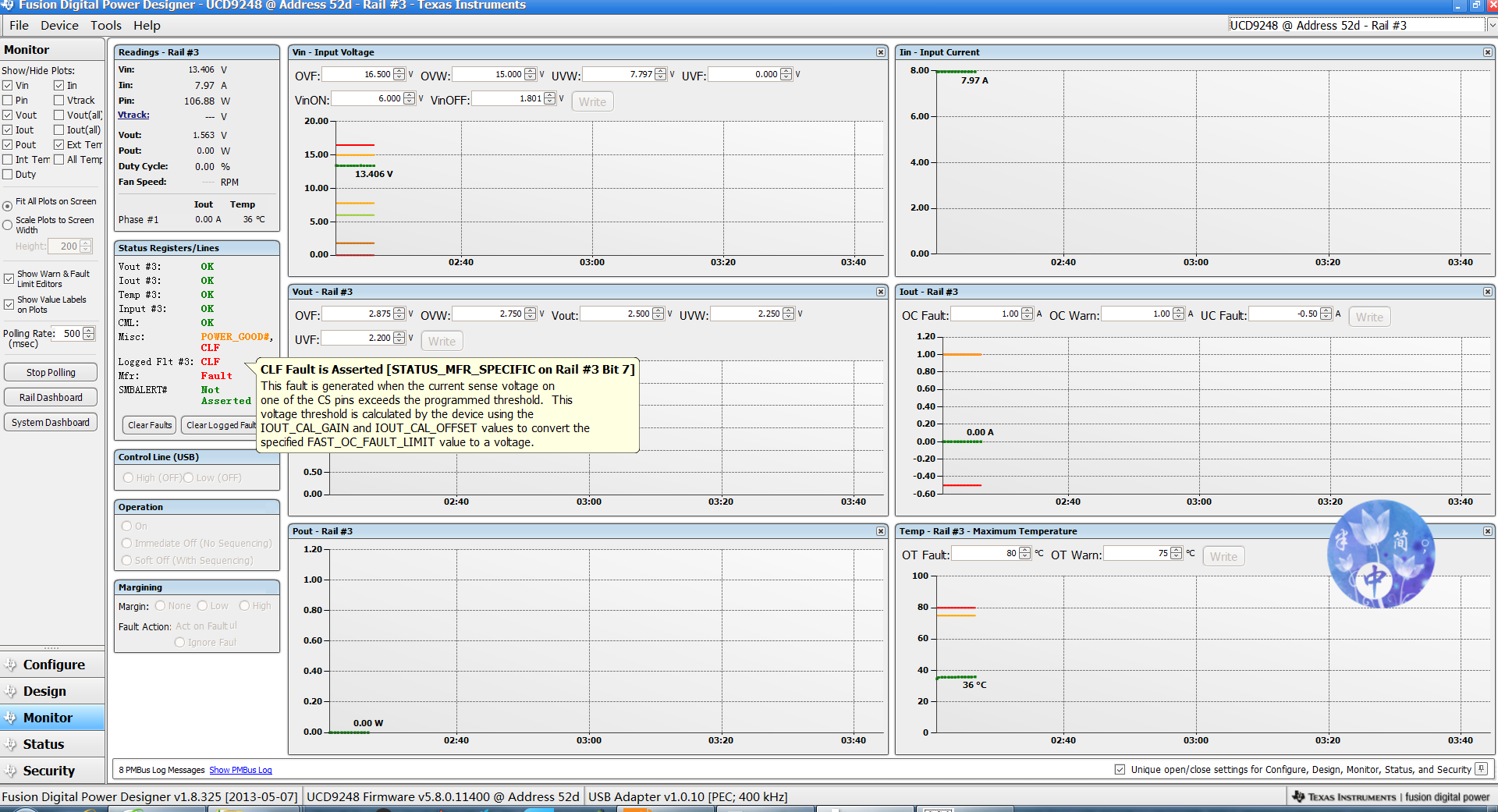Increment the VinON threshold spinner
The height and width of the screenshot is (812, 1498).
tap(409, 96)
